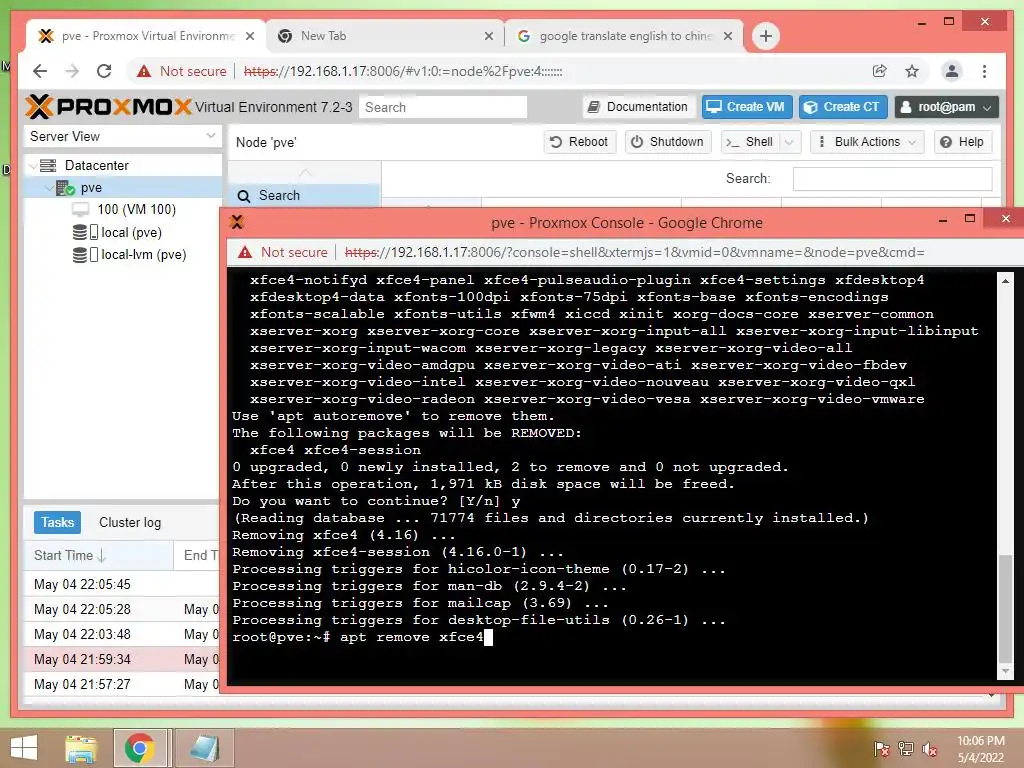The height and width of the screenshot is (768, 1024).
Task: Switch to the New Tab browser tab
Action: (x=385, y=36)
